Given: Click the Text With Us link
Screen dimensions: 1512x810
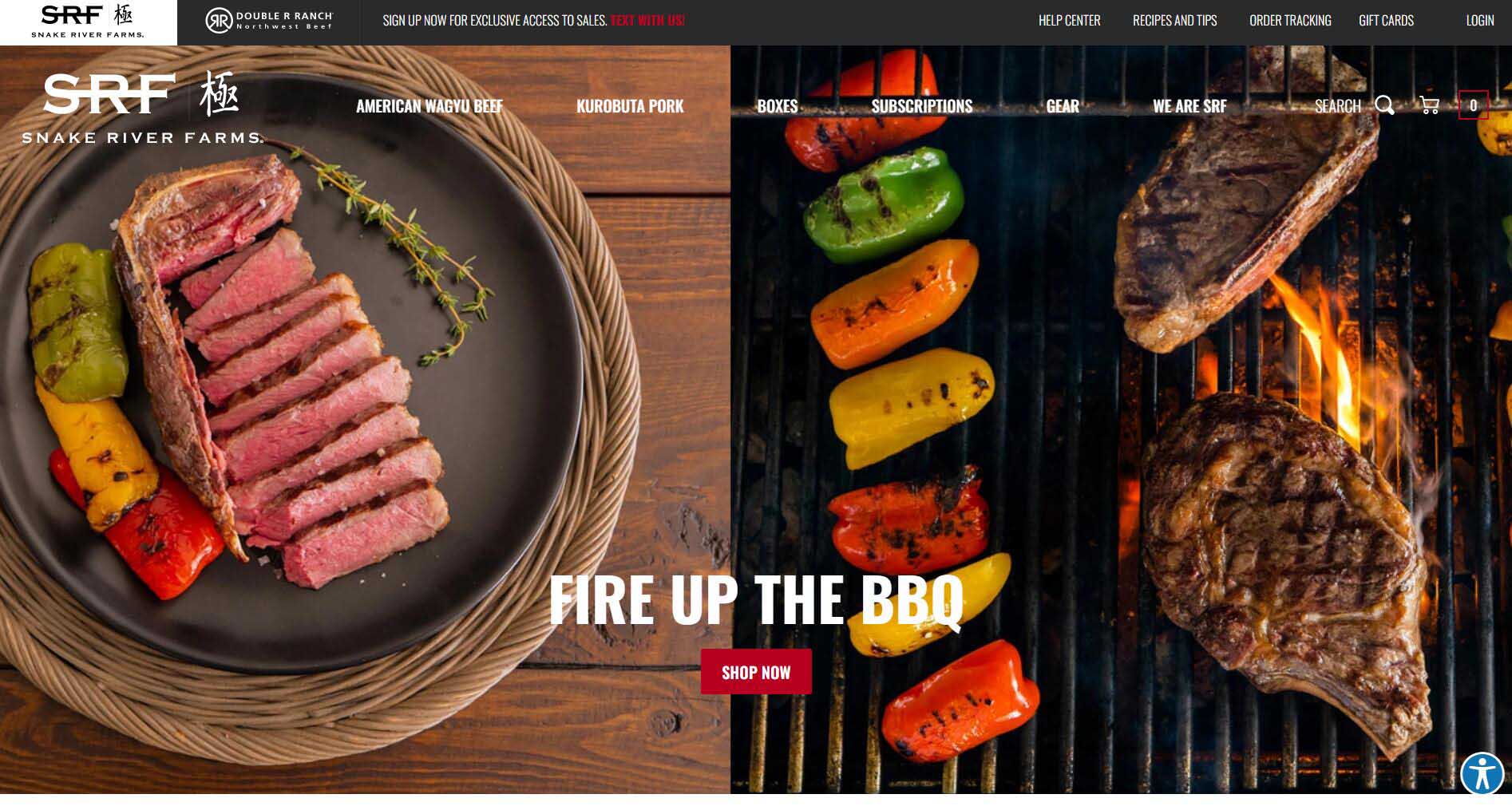Looking at the screenshot, I should (647, 21).
